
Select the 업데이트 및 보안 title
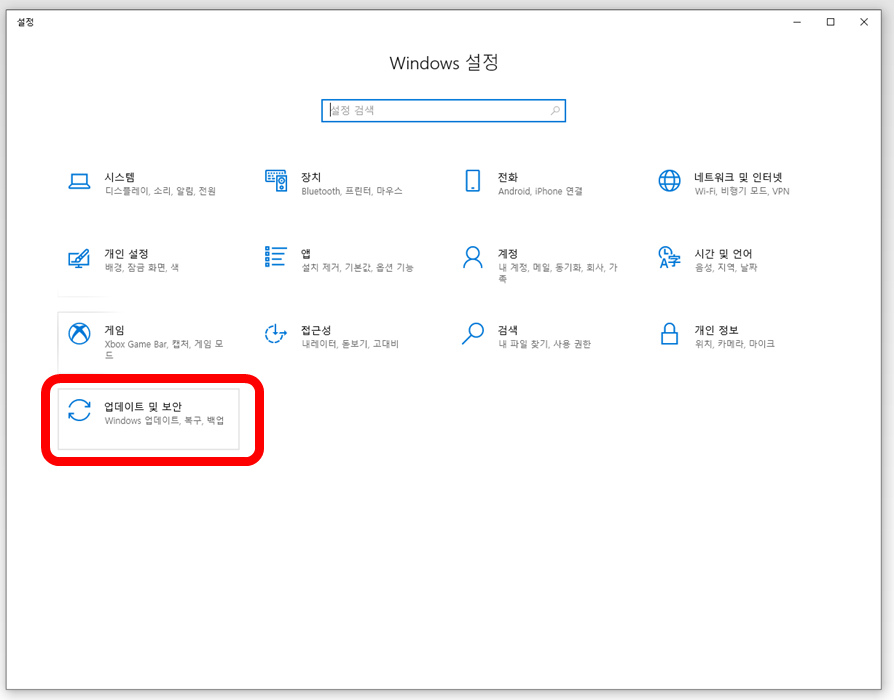coord(143,406)
